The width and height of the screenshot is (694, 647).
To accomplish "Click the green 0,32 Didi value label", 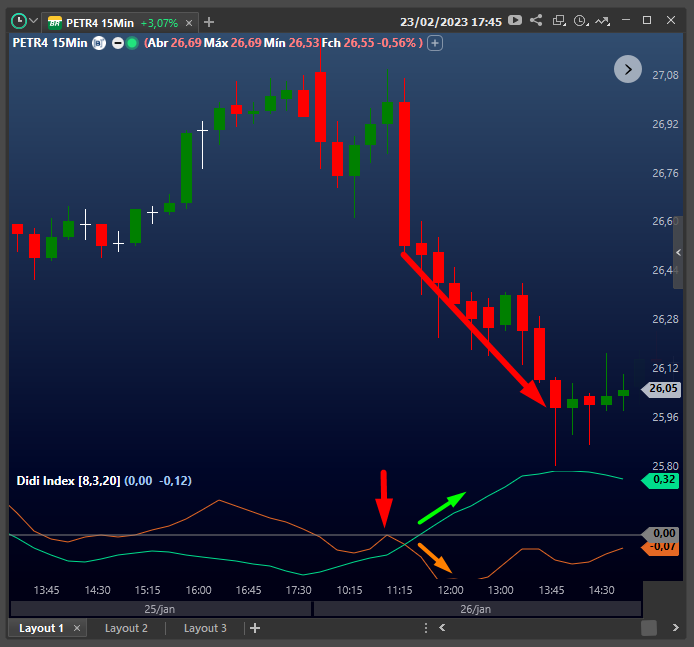I will tap(661, 480).
